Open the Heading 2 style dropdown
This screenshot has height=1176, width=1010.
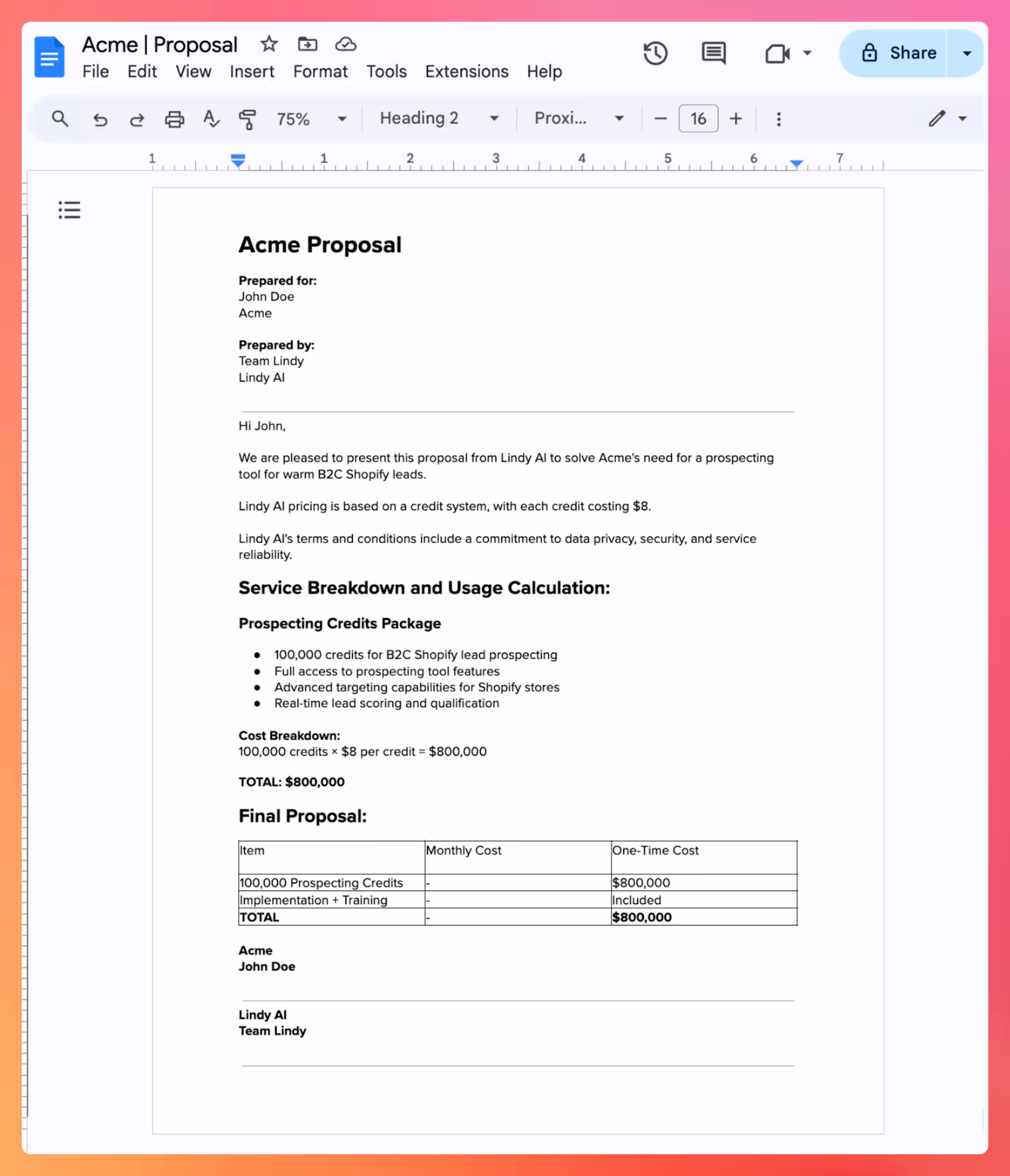(439, 118)
